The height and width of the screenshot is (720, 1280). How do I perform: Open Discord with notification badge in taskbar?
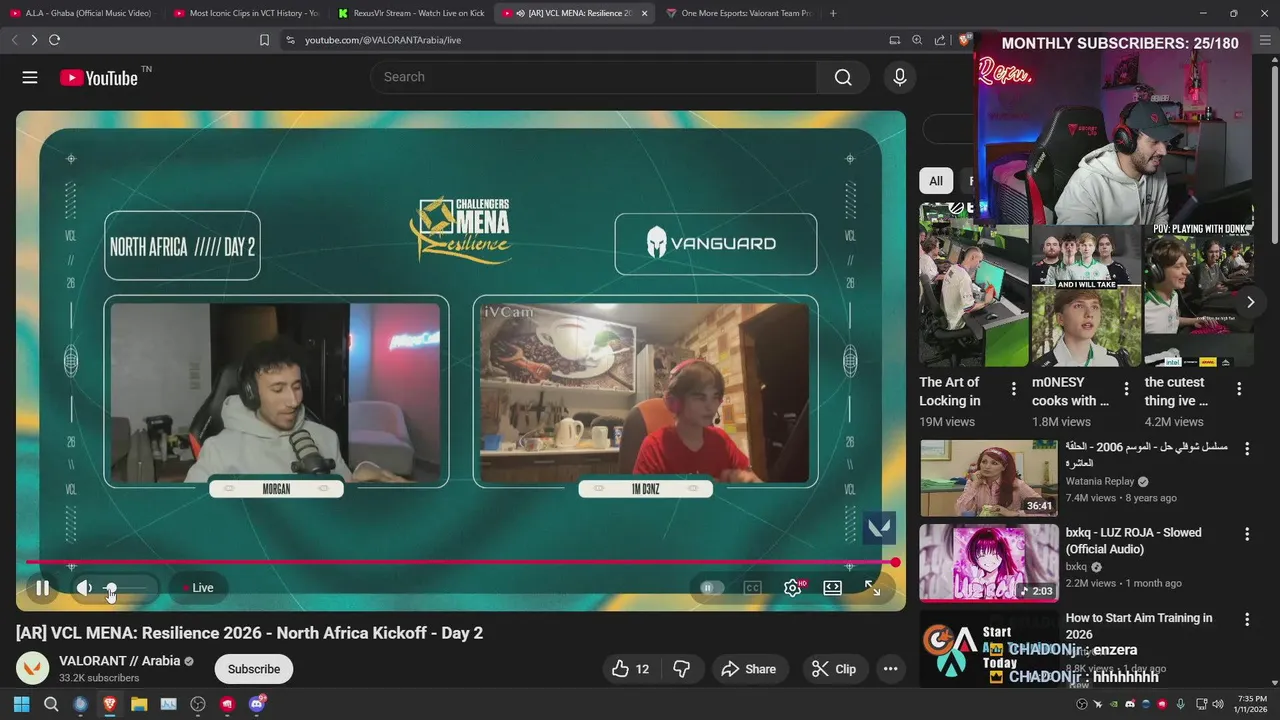[257, 704]
